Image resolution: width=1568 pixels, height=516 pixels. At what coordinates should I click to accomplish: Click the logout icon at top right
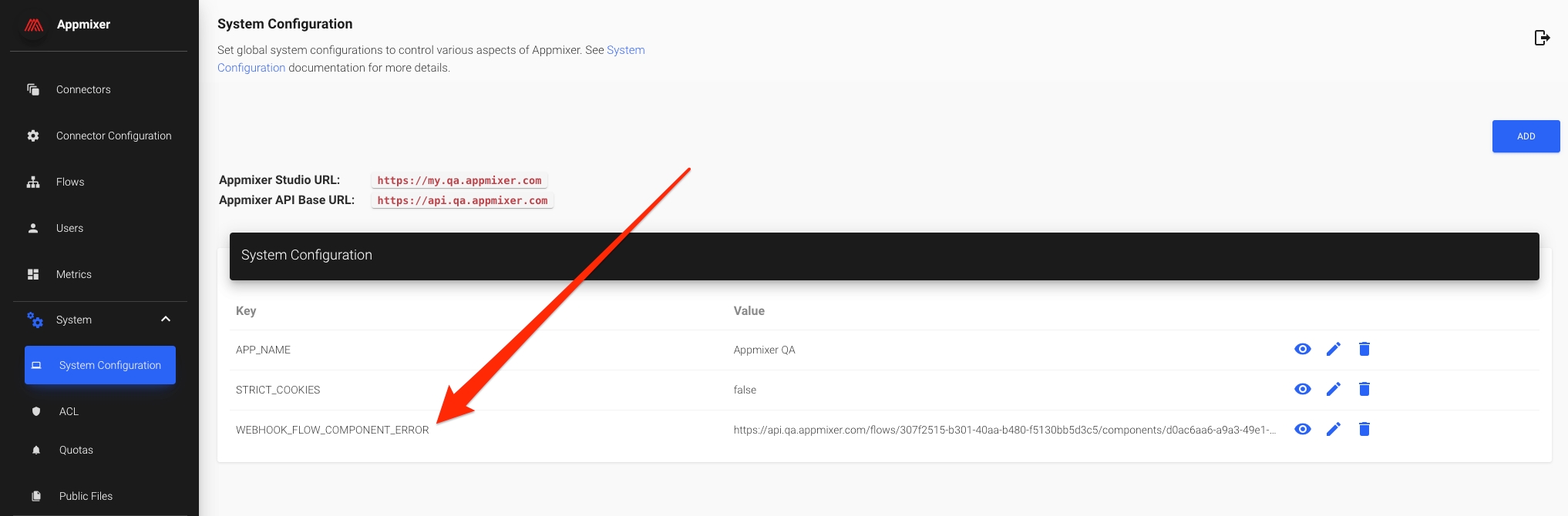(x=1542, y=38)
